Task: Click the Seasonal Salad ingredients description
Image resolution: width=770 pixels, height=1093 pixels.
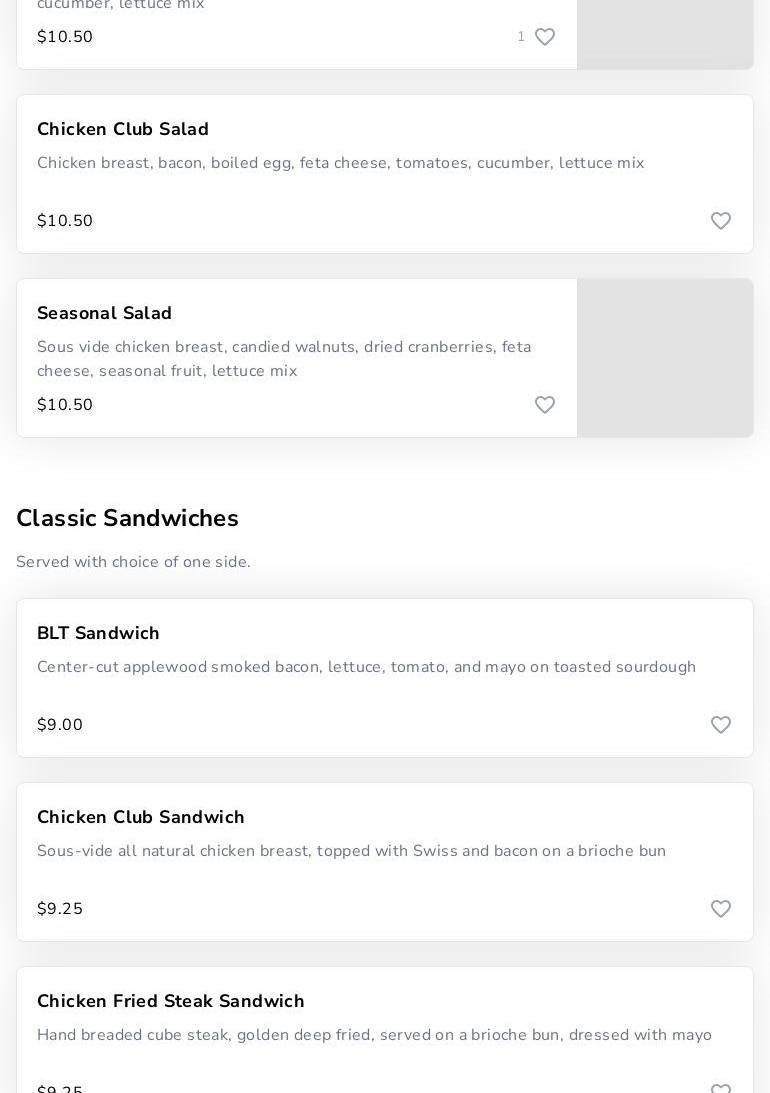Action: click(x=284, y=359)
